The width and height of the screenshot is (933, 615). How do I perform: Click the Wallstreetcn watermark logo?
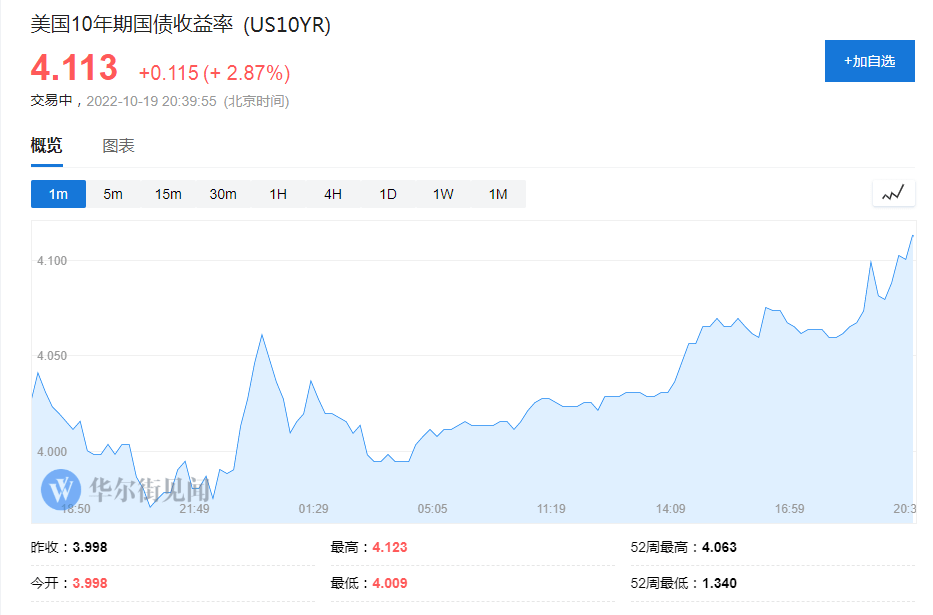pyautogui.click(x=61, y=490)
